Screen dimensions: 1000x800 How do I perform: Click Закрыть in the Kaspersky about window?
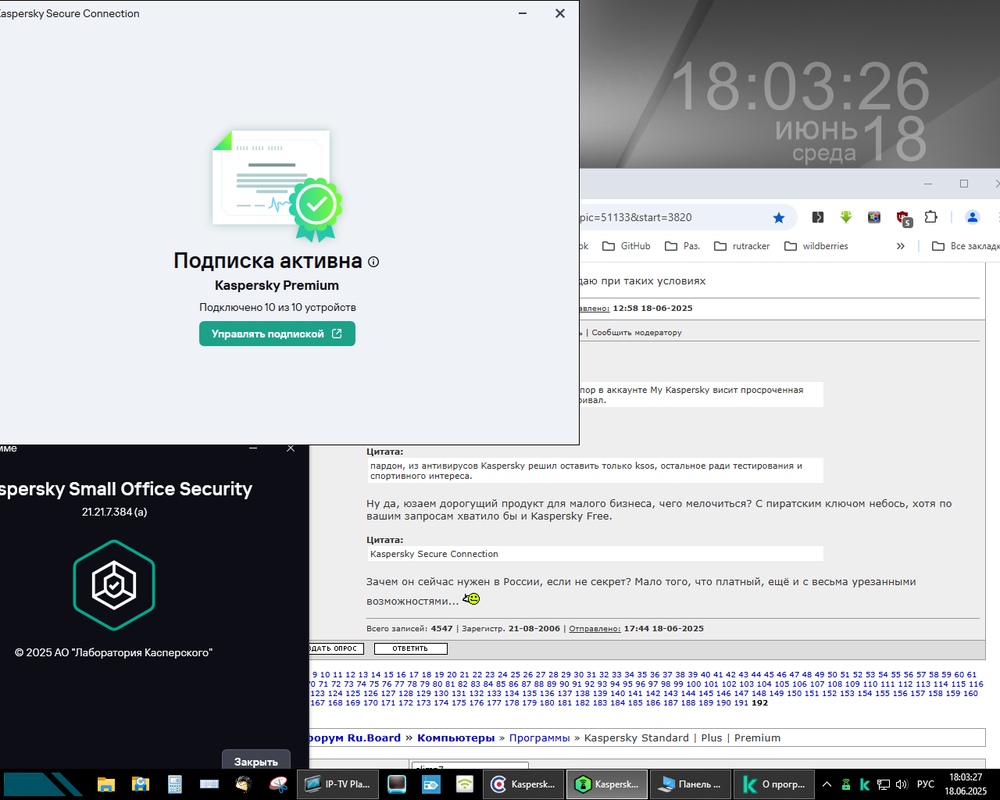click(256, 761)
